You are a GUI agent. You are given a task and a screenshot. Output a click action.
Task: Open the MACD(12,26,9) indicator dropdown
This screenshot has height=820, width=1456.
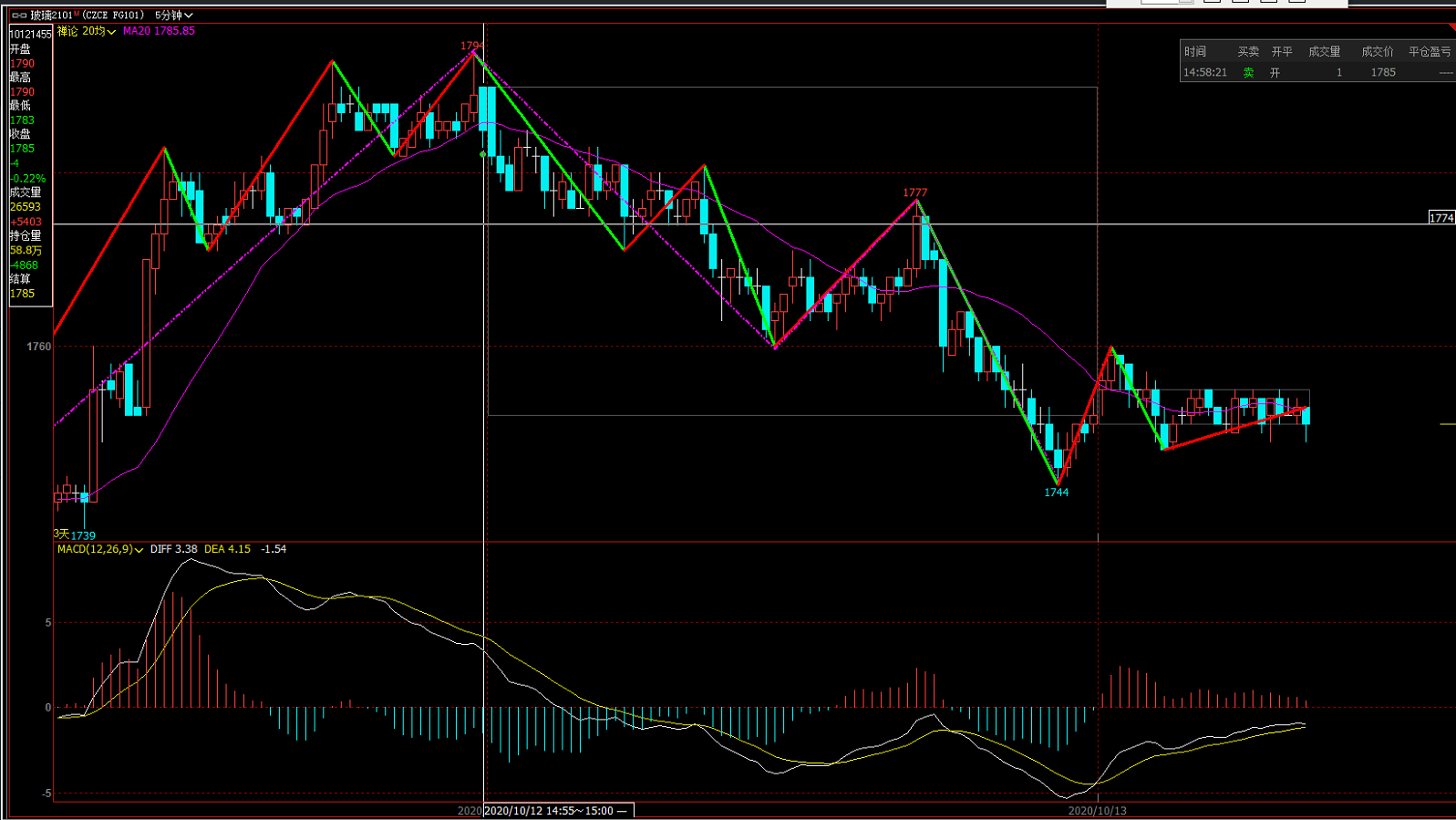pyautogui.click(x=139, y=550)
